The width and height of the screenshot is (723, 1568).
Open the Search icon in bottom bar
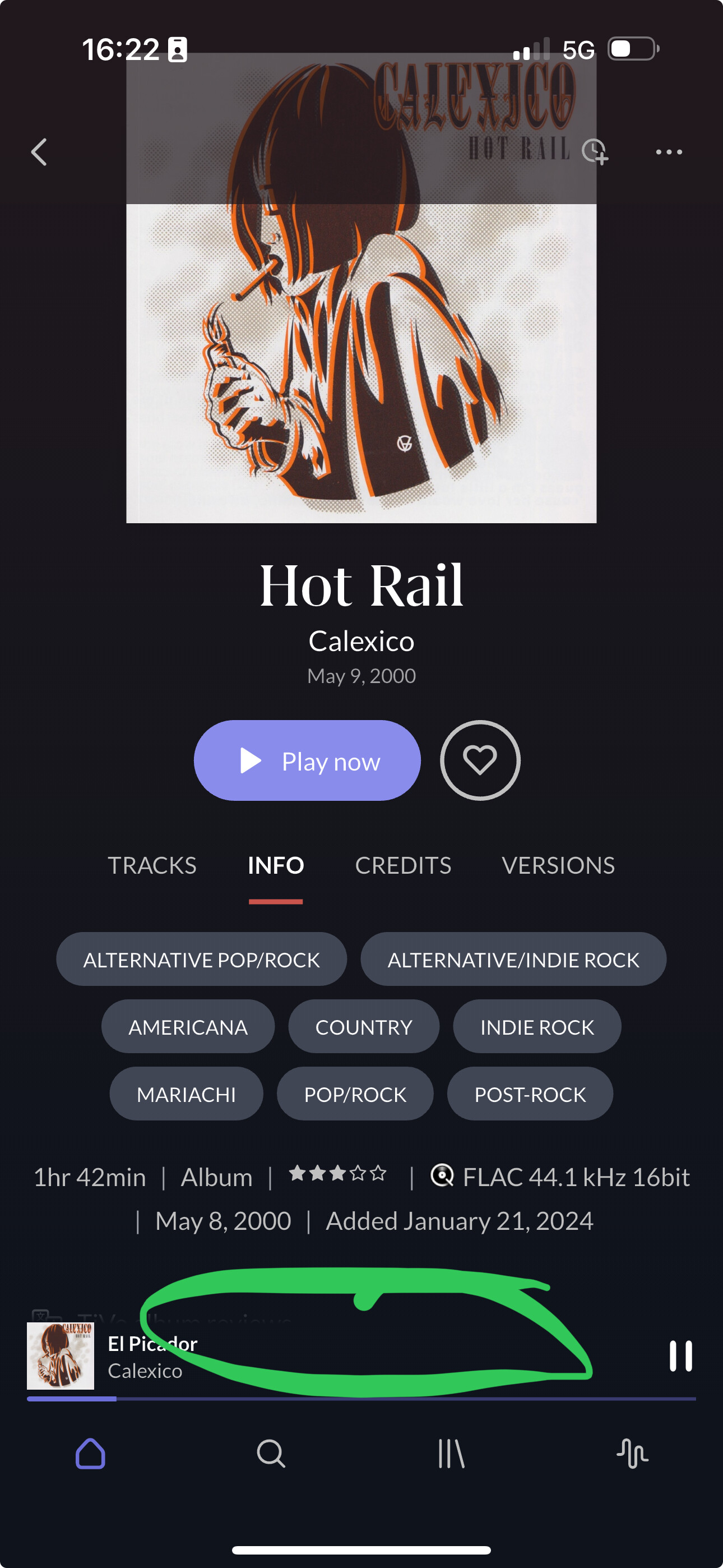click(271, 1454)
